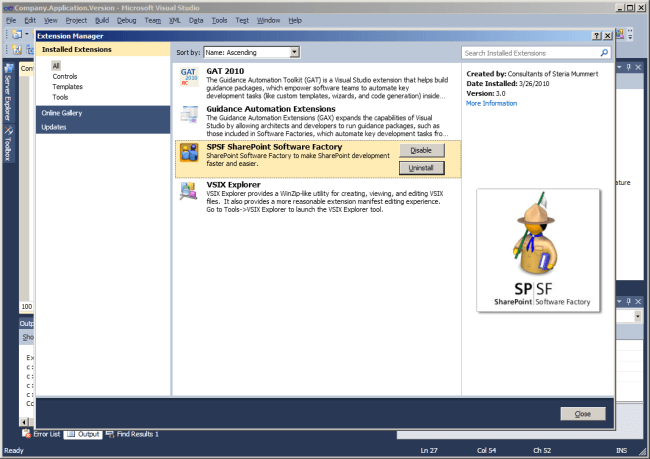Open the Find Results 1 tab
This screenshot has width=650, height=459.
[x=133, y=434]
